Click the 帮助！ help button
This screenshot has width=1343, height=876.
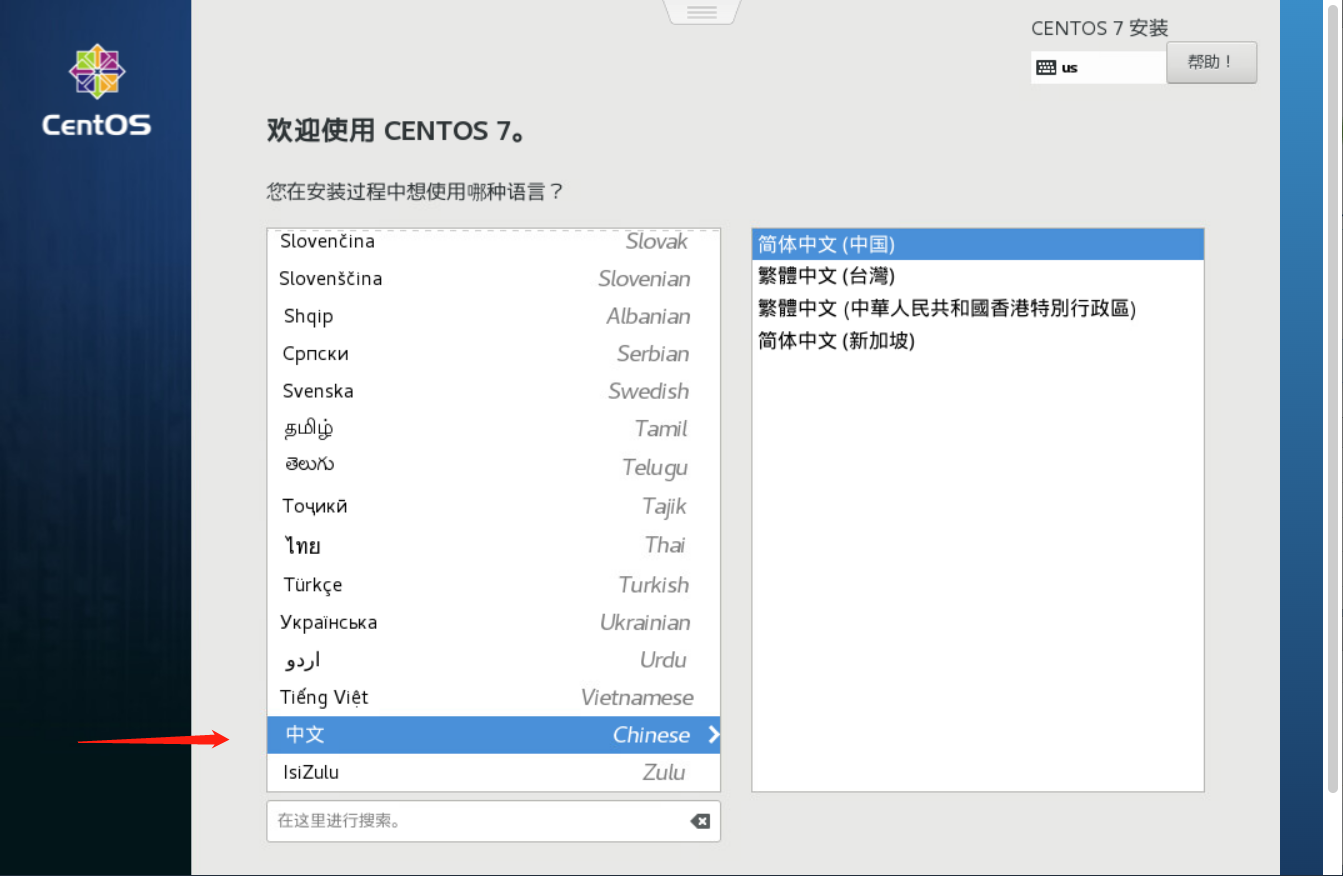click(1211, 62)
